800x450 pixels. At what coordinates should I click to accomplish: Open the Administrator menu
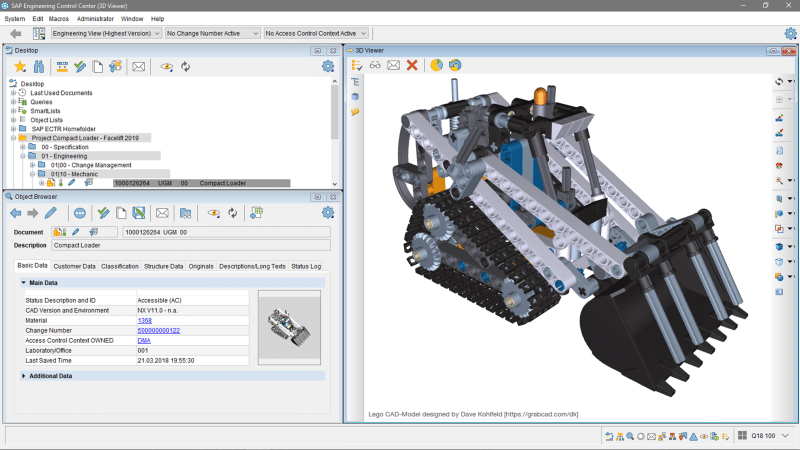(x=95, y=19)
